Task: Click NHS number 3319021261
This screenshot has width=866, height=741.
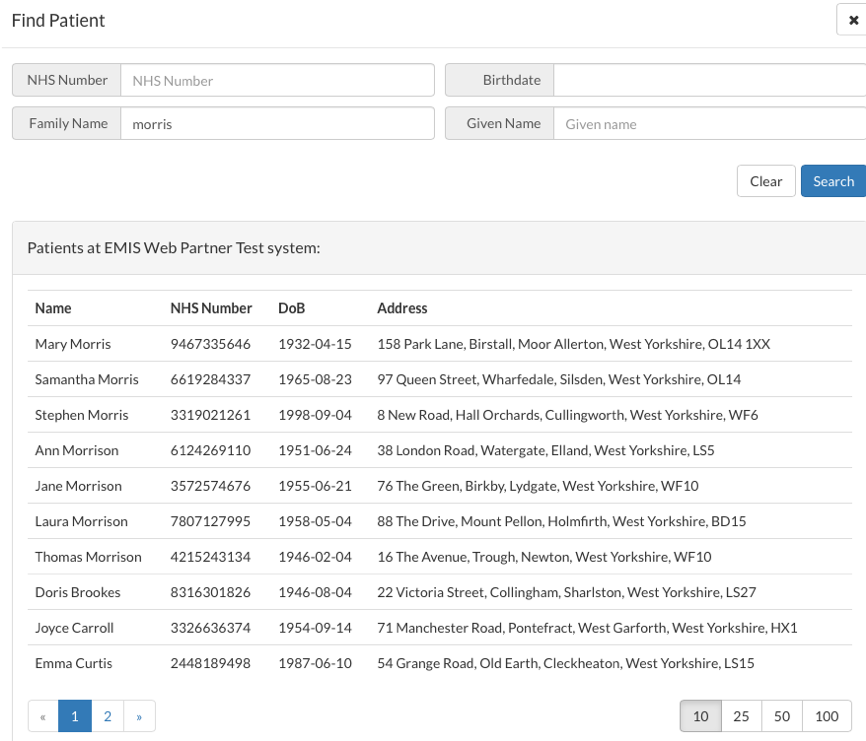Action: click(x=210, y=415)
